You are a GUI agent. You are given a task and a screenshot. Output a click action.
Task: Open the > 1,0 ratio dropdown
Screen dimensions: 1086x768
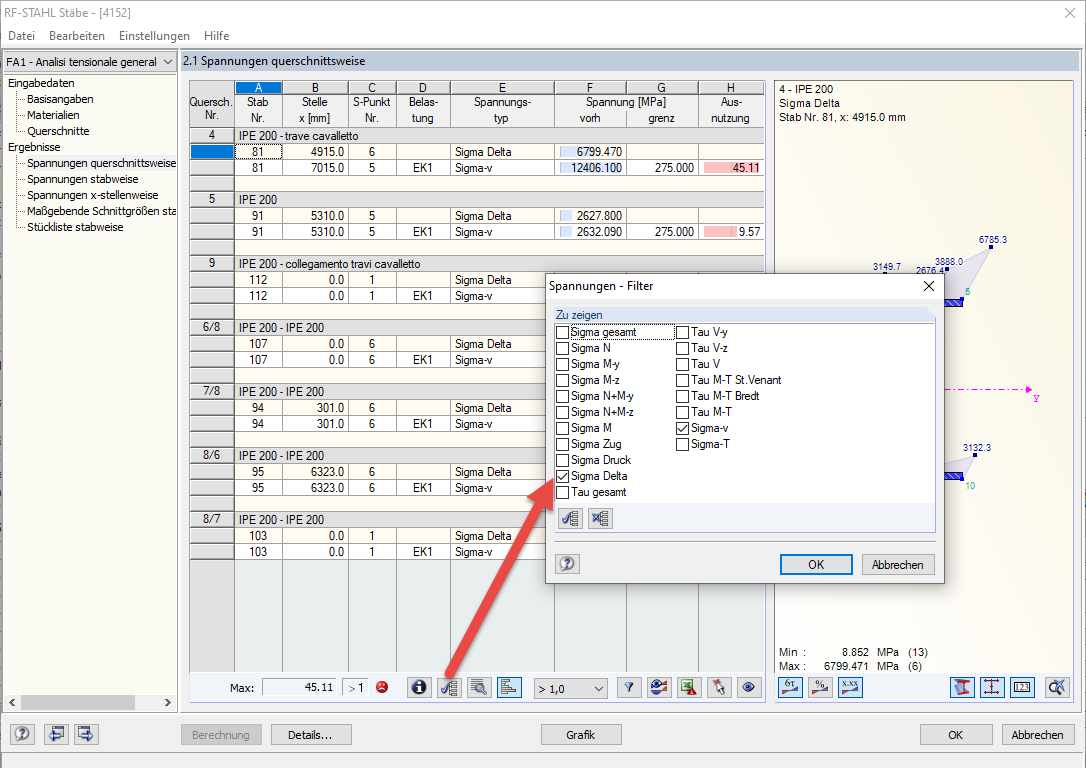tap(571, 688)
